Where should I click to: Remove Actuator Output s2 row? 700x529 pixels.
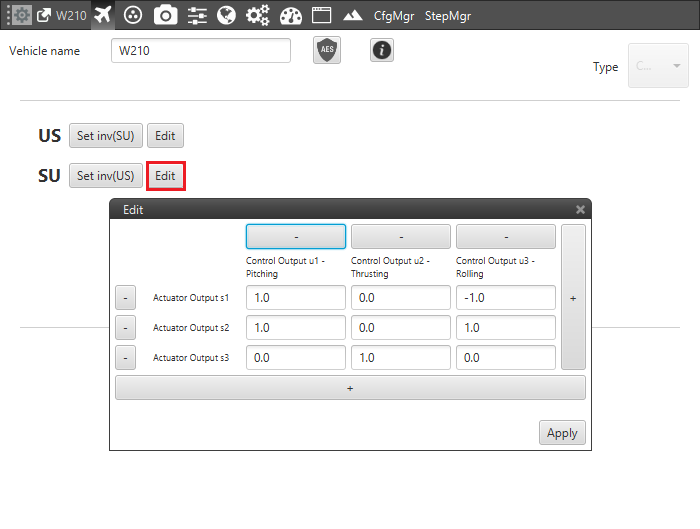tap(125, 328)
